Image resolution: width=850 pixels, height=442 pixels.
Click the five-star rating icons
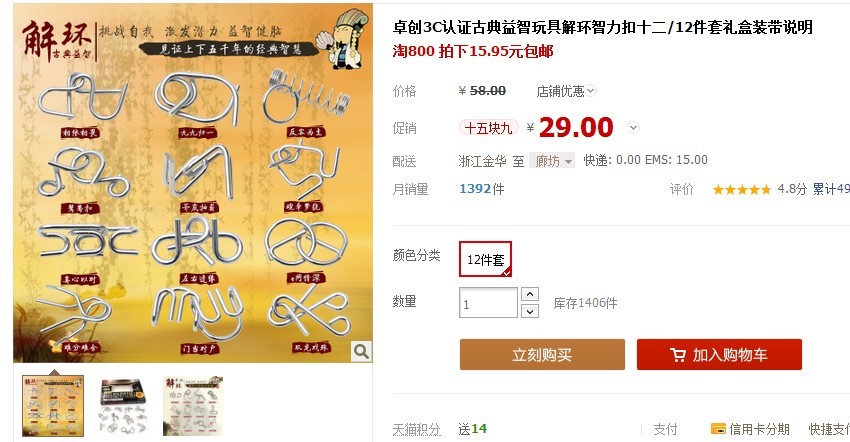[742, 189]
